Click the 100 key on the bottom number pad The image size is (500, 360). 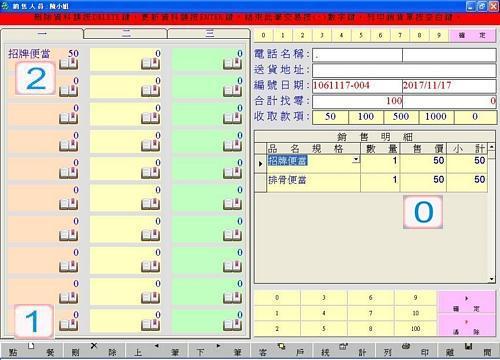point(415,329)
